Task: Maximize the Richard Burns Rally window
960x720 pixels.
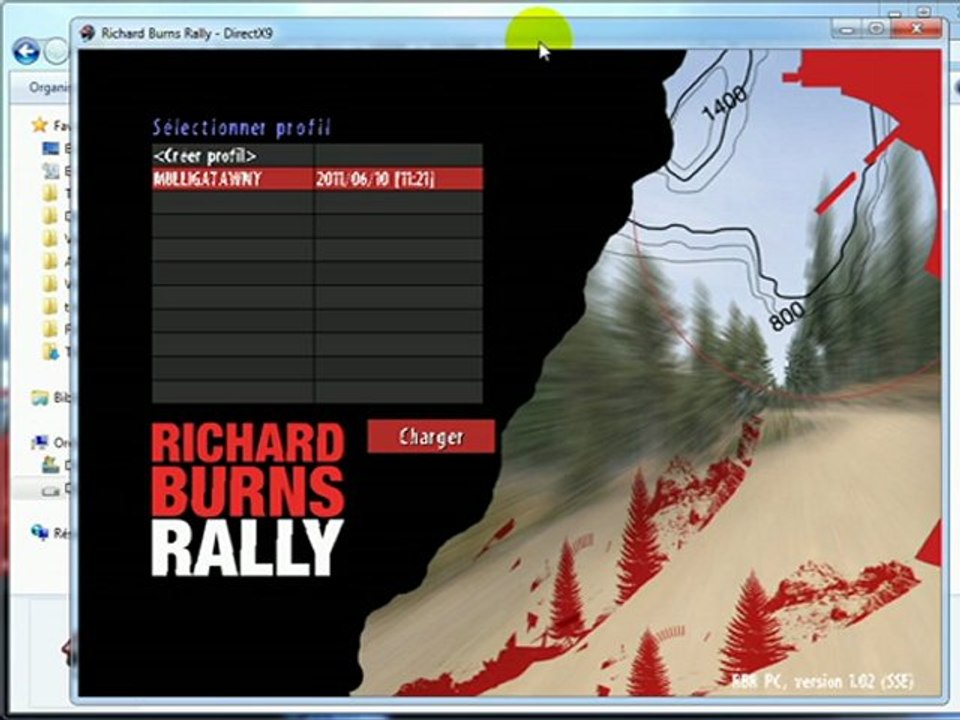Action: (876, 29)
